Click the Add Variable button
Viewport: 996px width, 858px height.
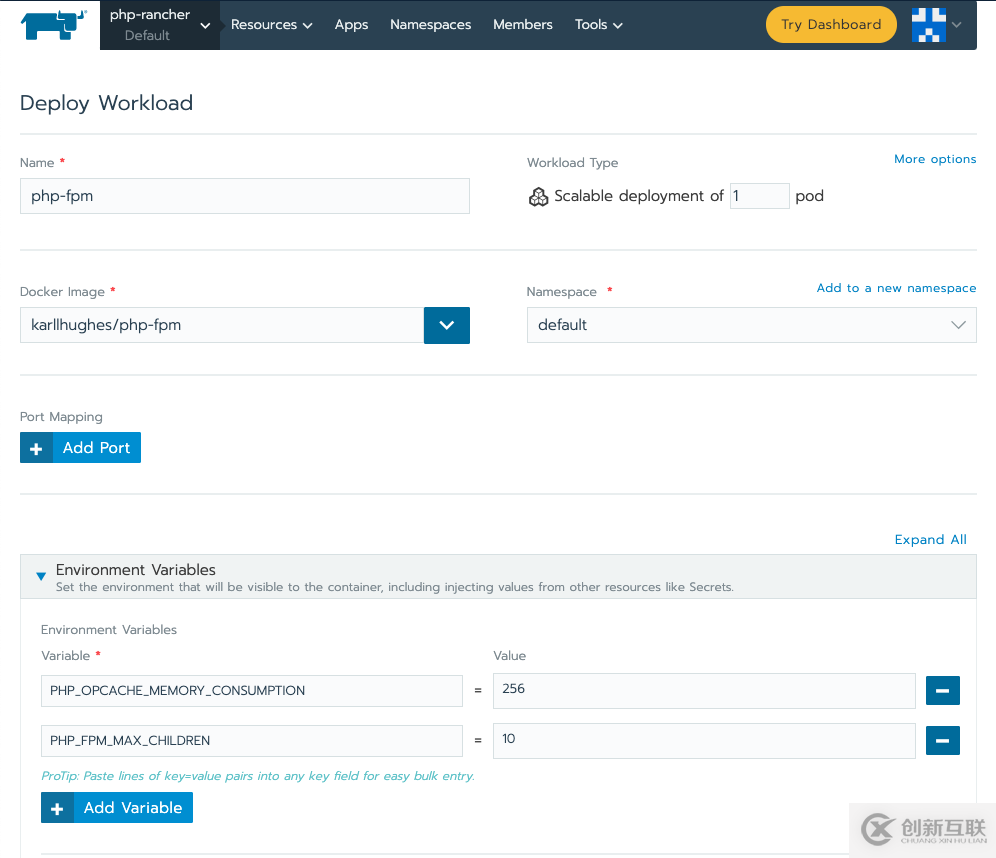(x=117, y=808)
